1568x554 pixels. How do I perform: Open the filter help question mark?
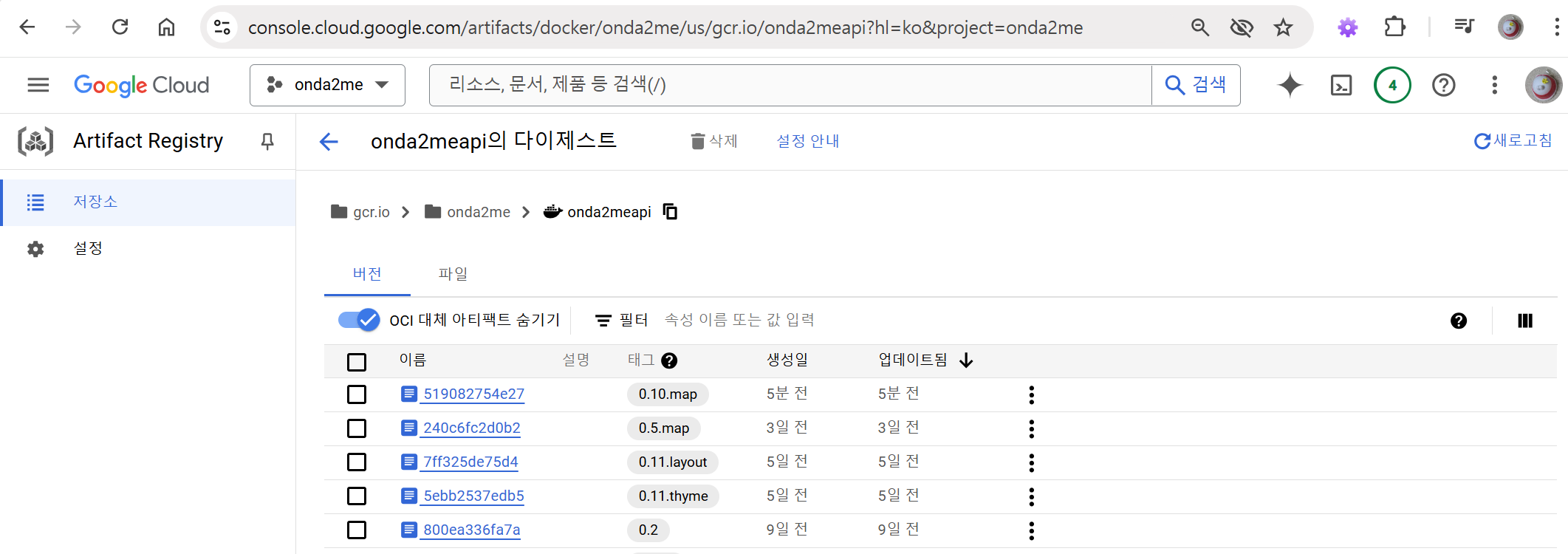pyautogui.click(x=1459, y=321)
